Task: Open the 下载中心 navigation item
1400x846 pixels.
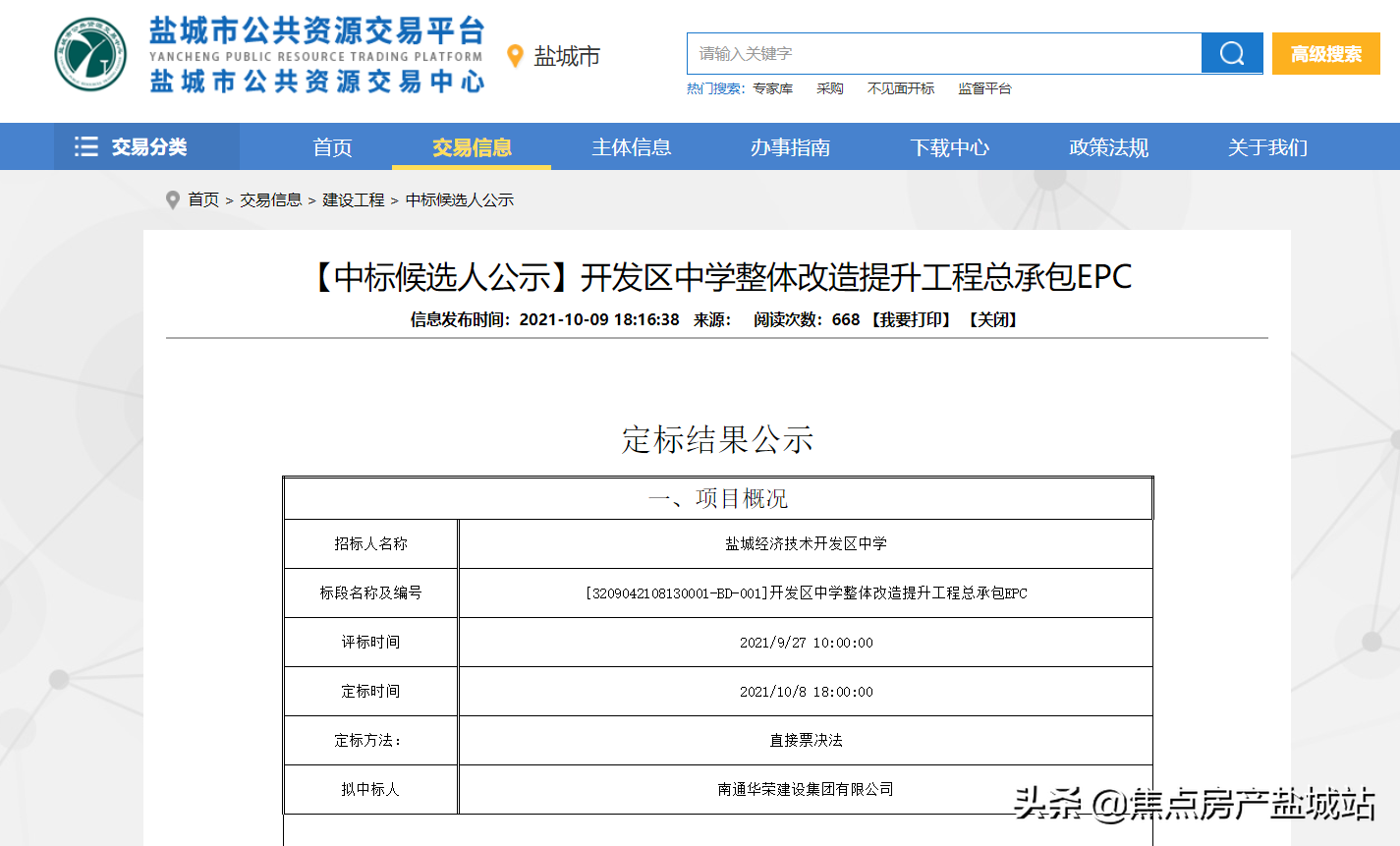Action: pyautogui.click(x=949, y=147)
